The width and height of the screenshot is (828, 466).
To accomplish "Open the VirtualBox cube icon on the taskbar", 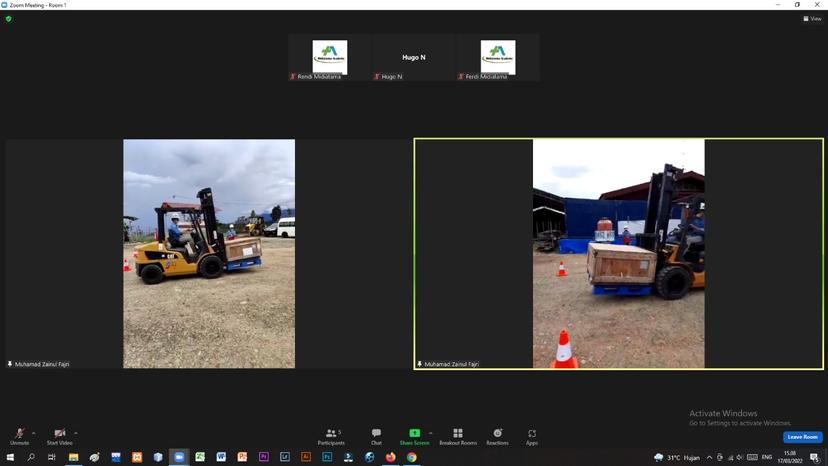I will click(158, 457).
